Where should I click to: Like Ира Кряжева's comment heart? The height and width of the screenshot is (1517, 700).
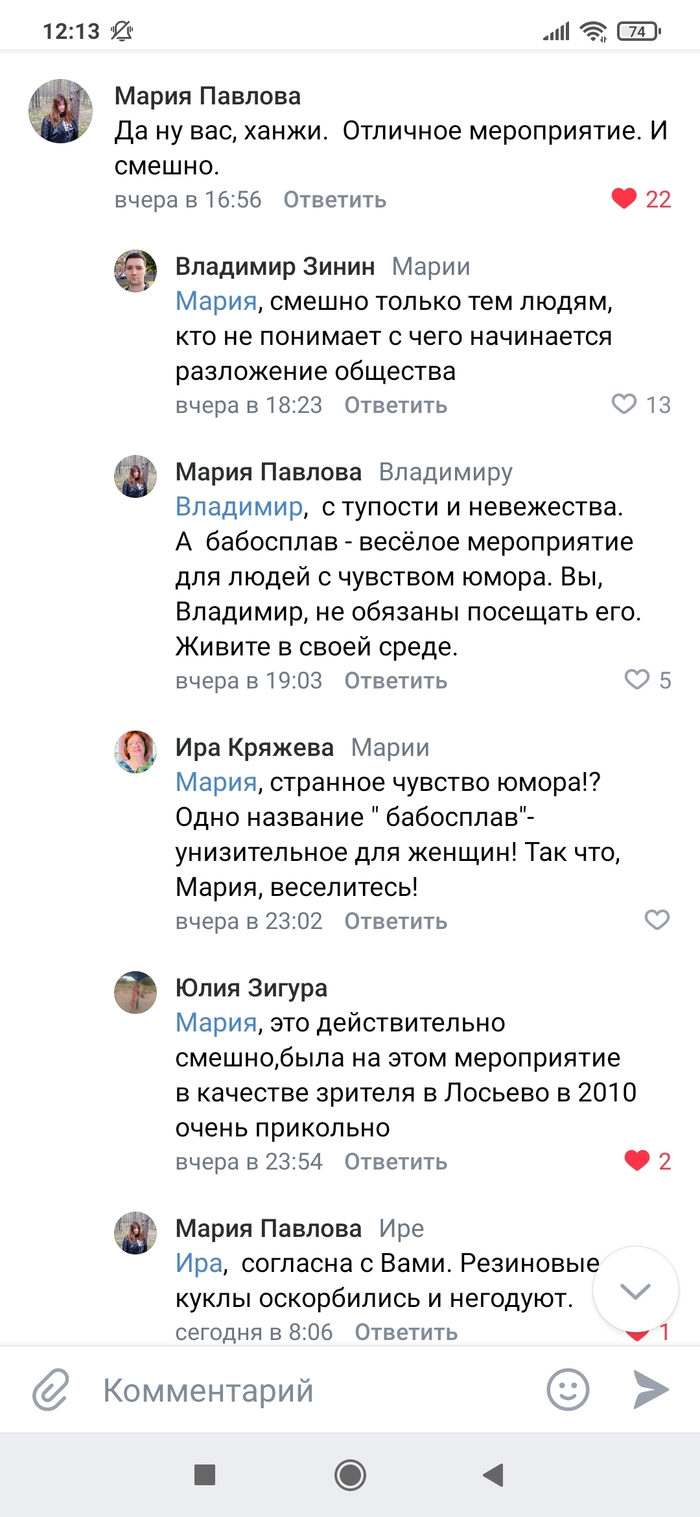click(657, 920)
